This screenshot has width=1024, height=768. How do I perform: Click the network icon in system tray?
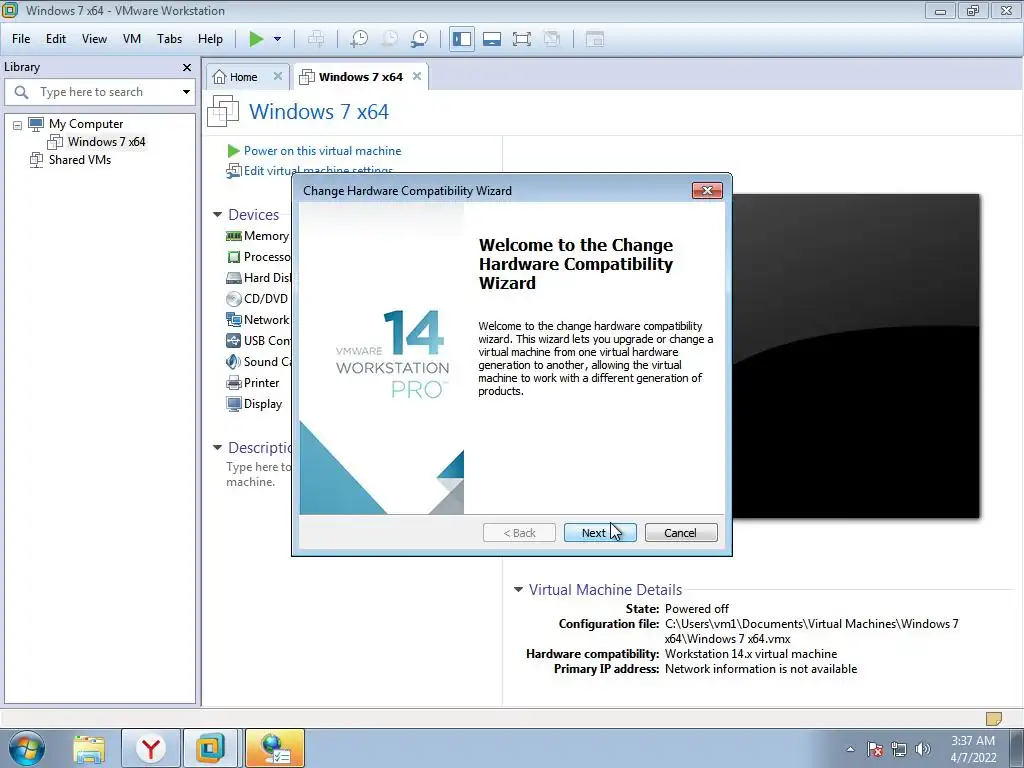[x=899, y=749]
